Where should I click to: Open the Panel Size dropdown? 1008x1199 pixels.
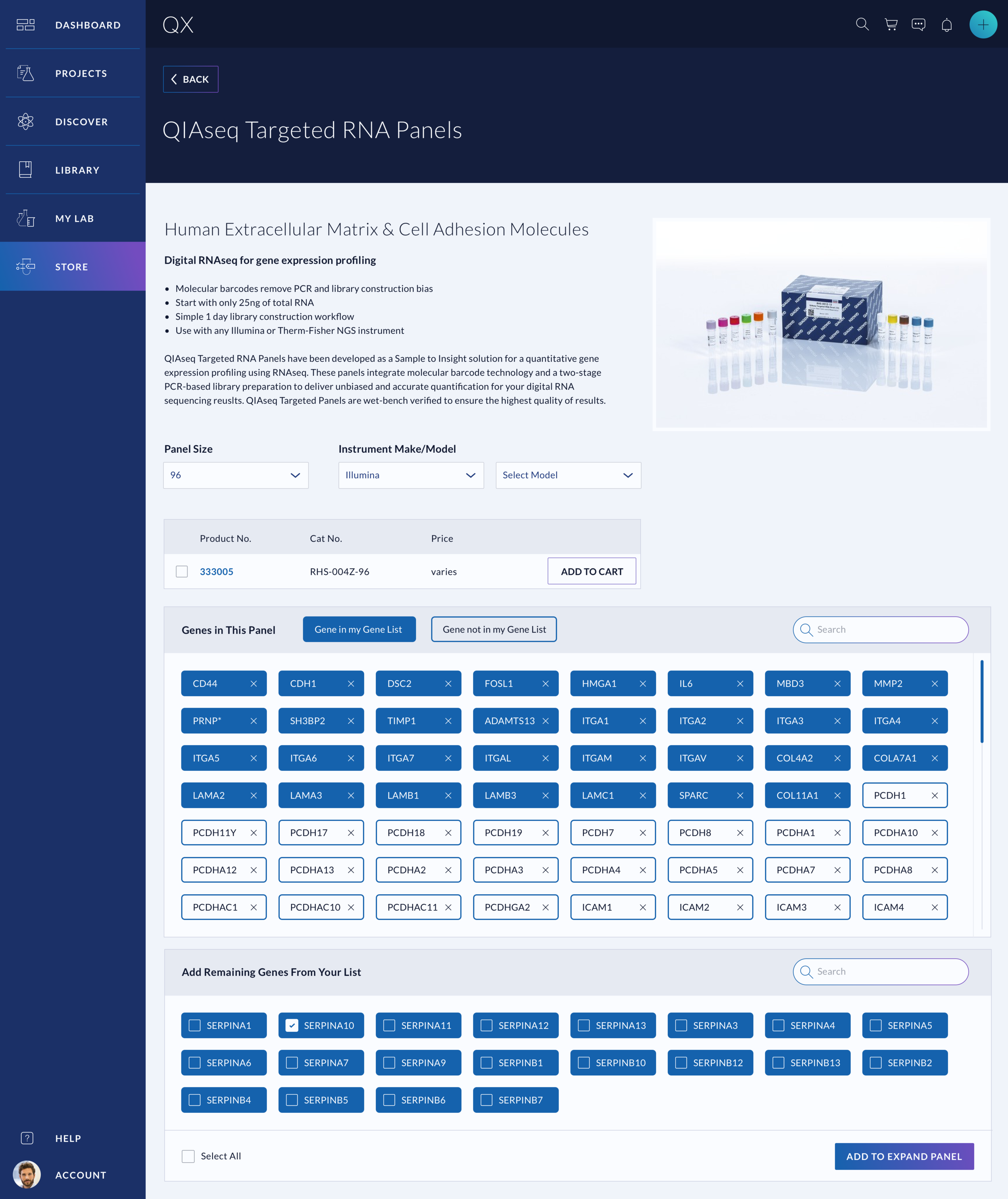point(235,475)
